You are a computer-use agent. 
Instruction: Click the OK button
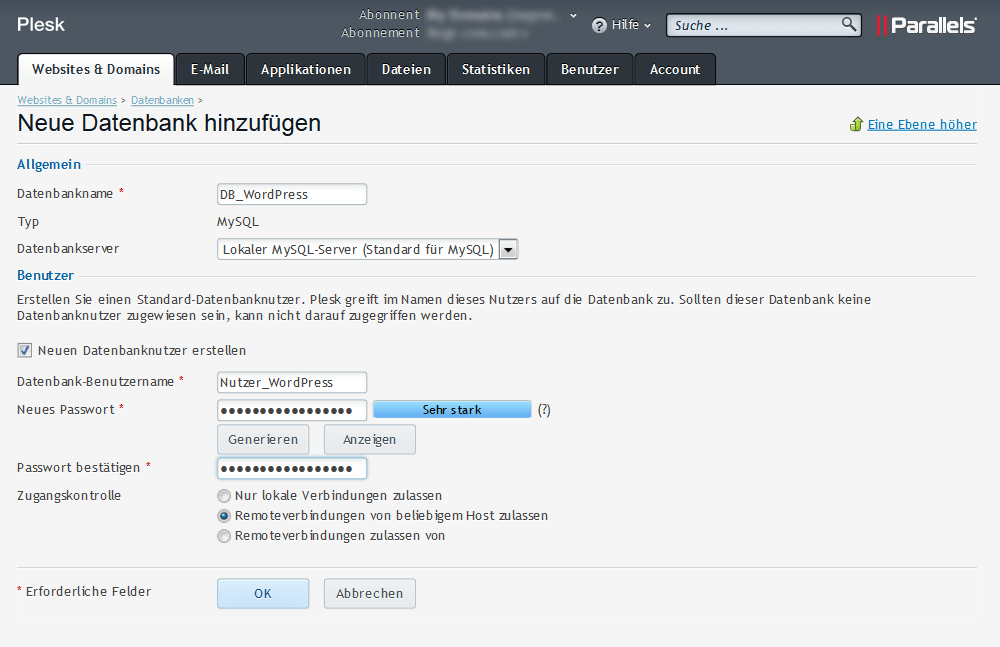pyautogui.click(x=262, y=592)
